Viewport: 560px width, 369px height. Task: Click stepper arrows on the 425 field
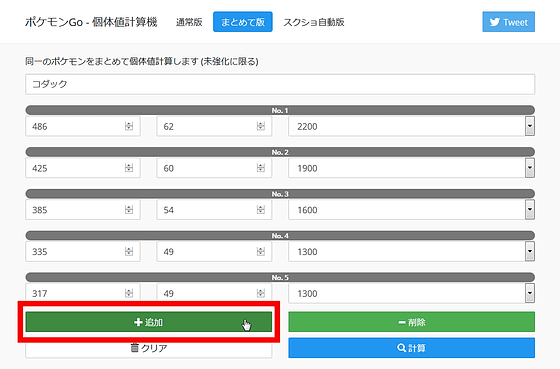[x=129, y=168]
